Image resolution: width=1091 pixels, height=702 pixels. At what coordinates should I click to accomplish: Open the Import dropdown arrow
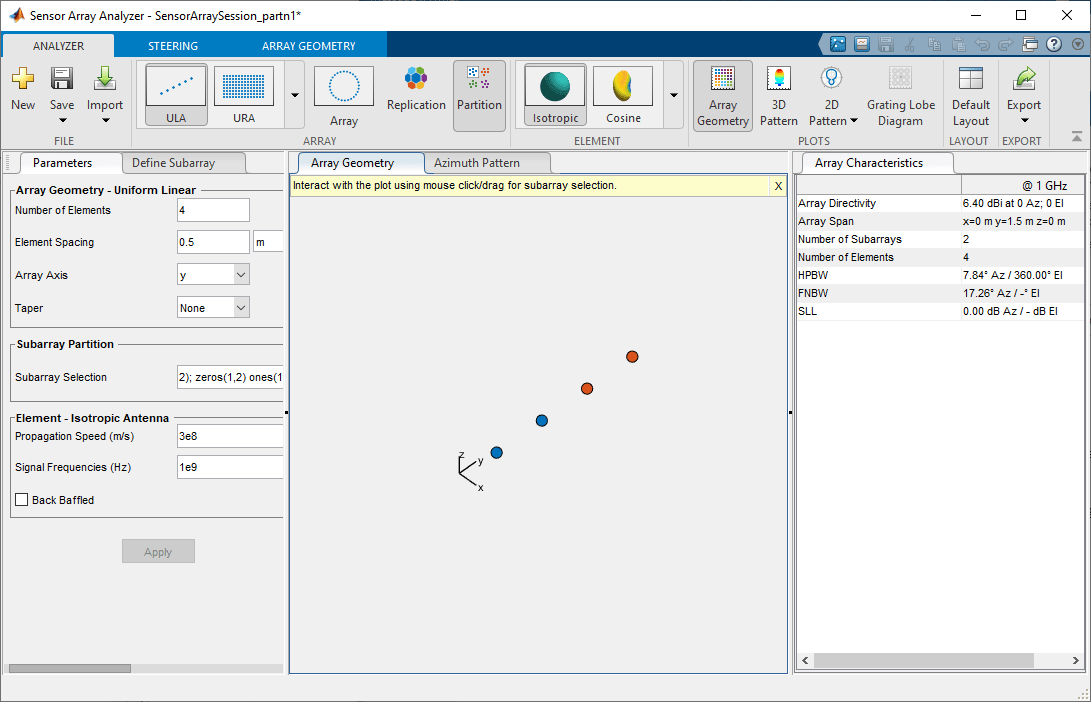(106, 120)
